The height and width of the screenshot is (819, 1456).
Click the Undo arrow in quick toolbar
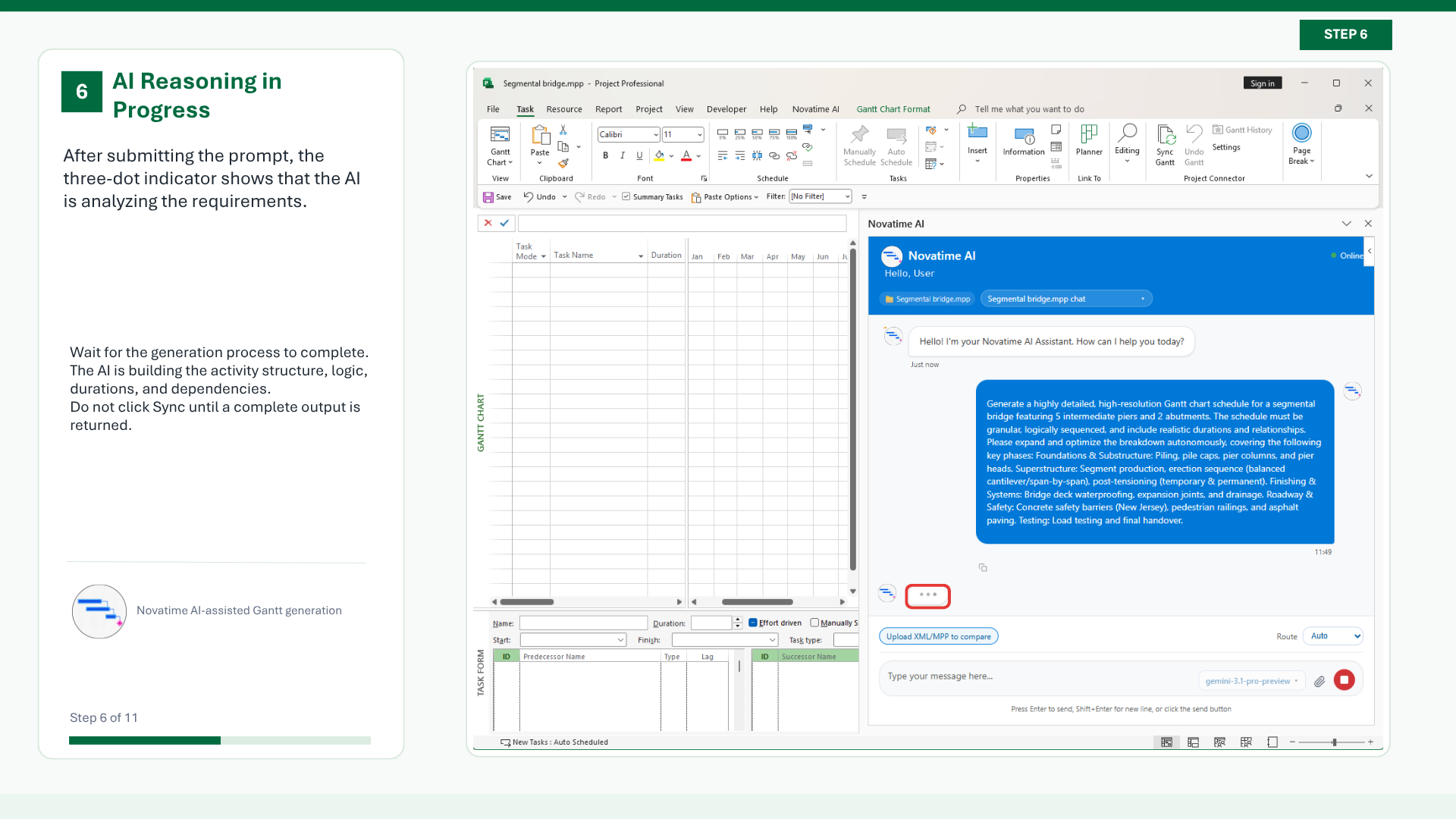tap(529, 196)
